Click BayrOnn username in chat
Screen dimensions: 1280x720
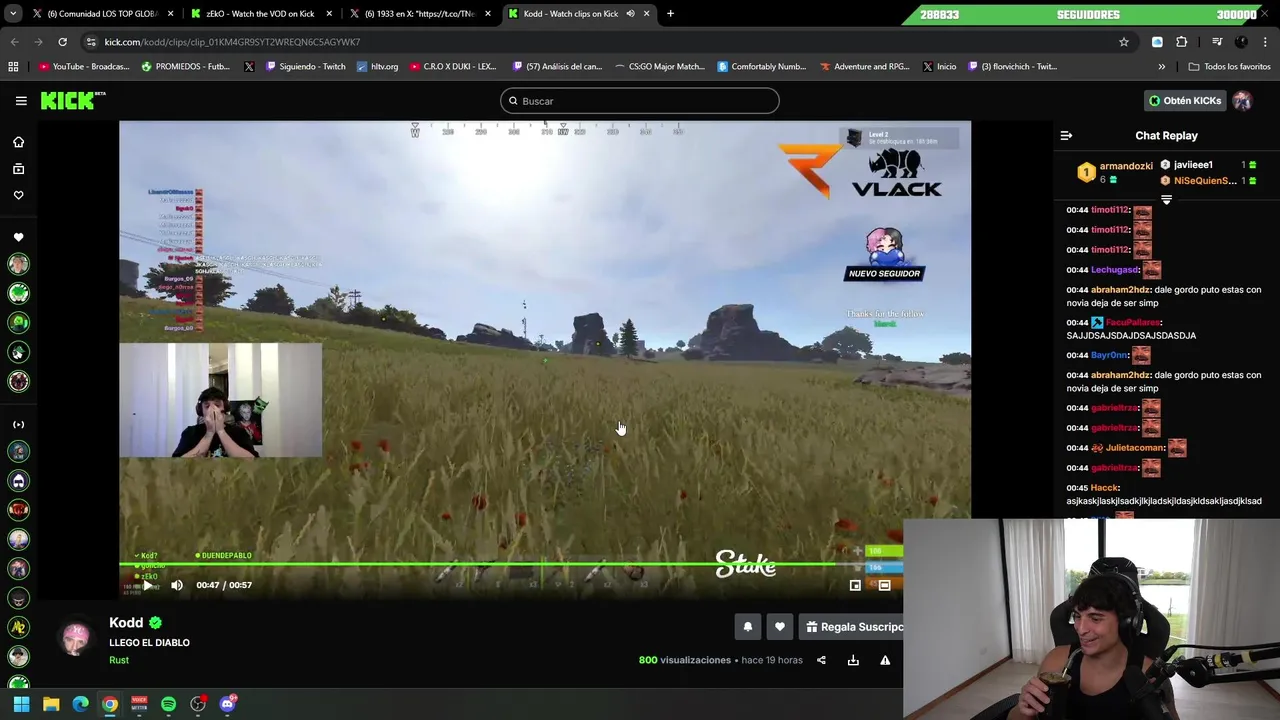tap(1109, 355)
